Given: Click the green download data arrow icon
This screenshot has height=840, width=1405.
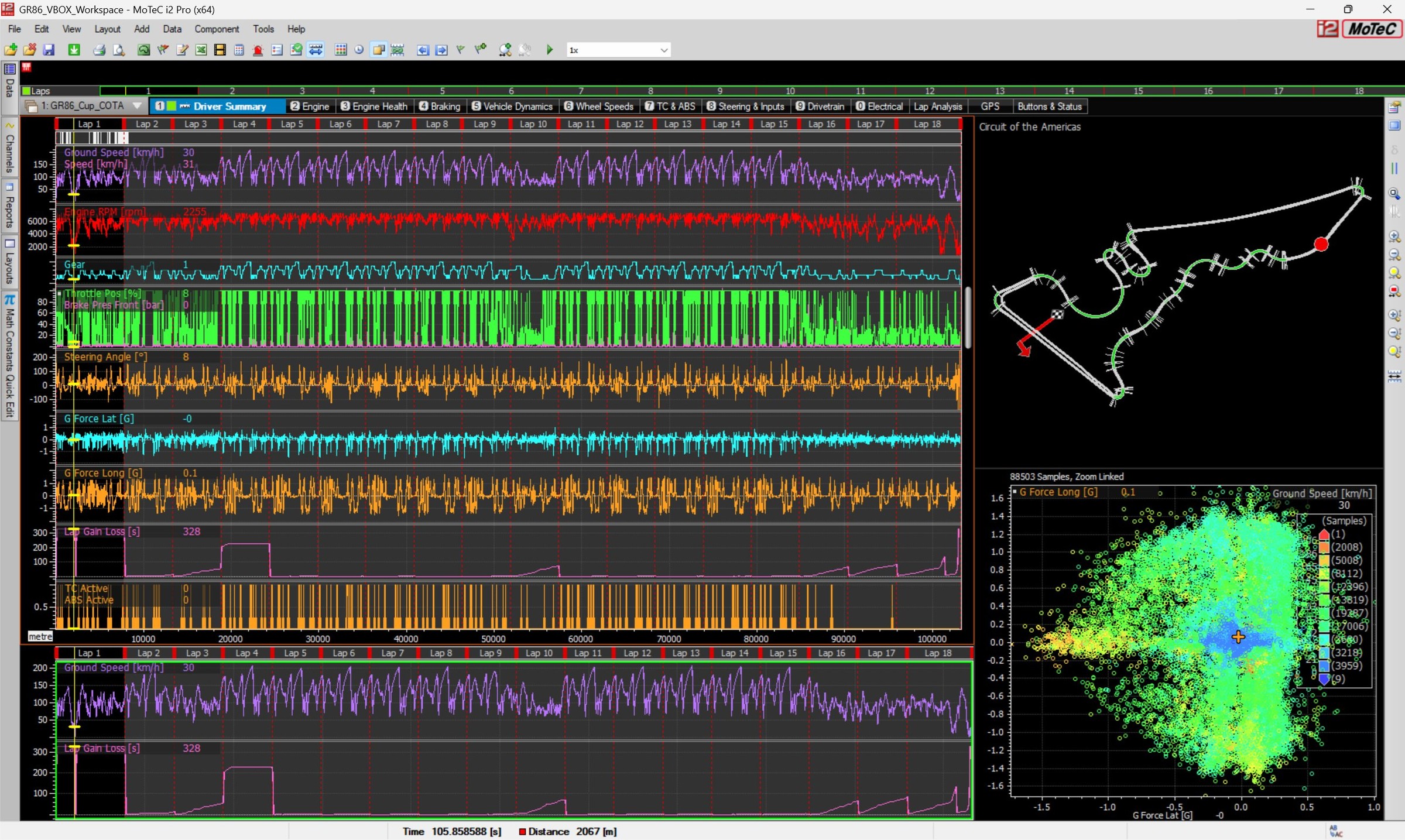Looking at the screenshot, I should tap(74, 50).
